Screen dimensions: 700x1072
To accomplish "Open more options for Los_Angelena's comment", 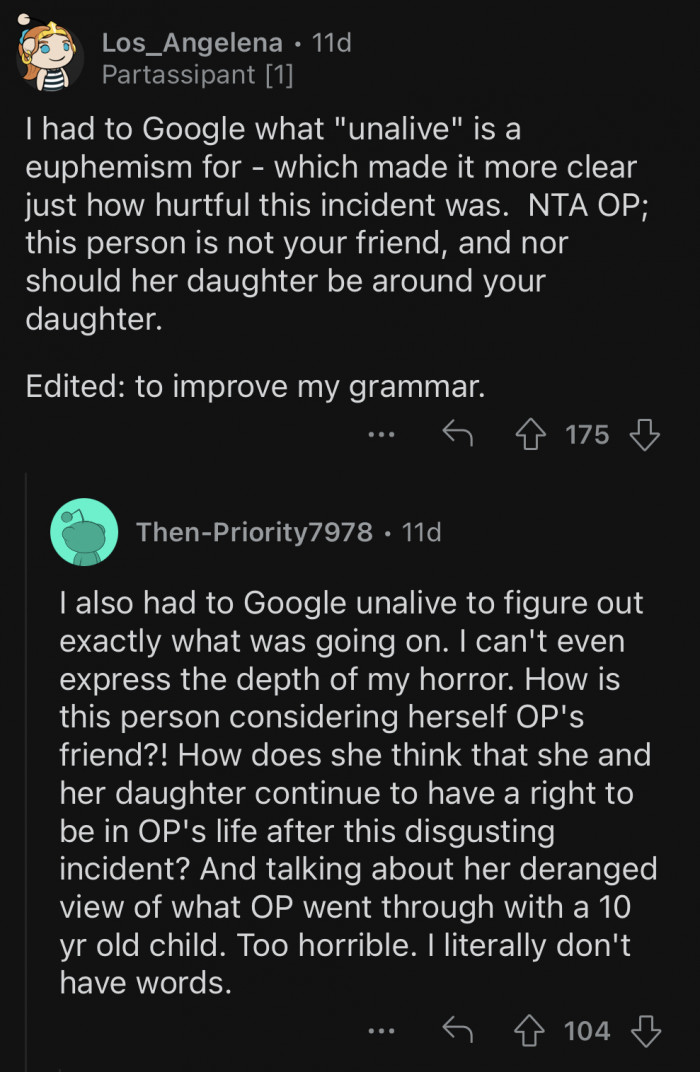I will (x=381, y=435).
